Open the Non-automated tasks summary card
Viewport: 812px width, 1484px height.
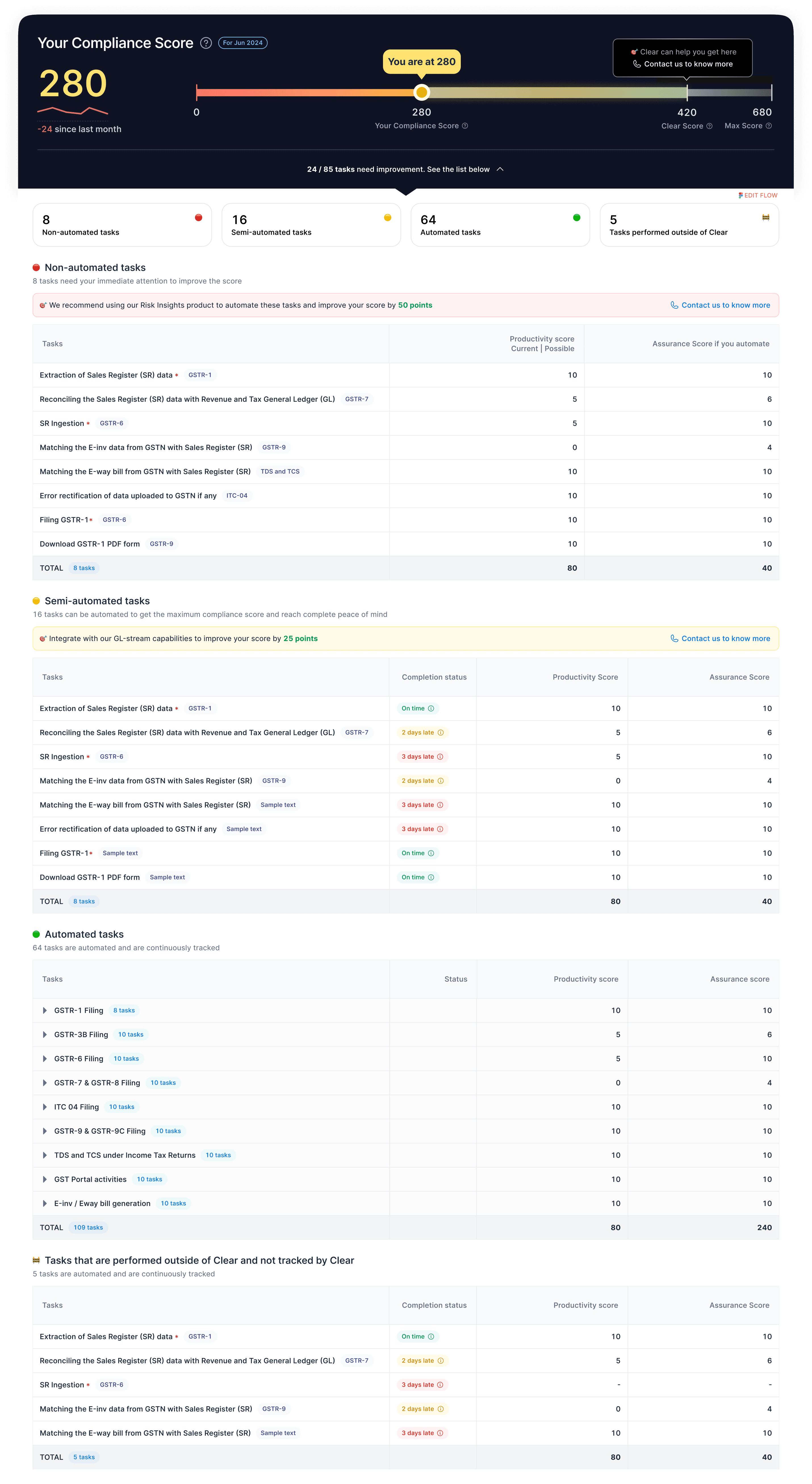122,225
